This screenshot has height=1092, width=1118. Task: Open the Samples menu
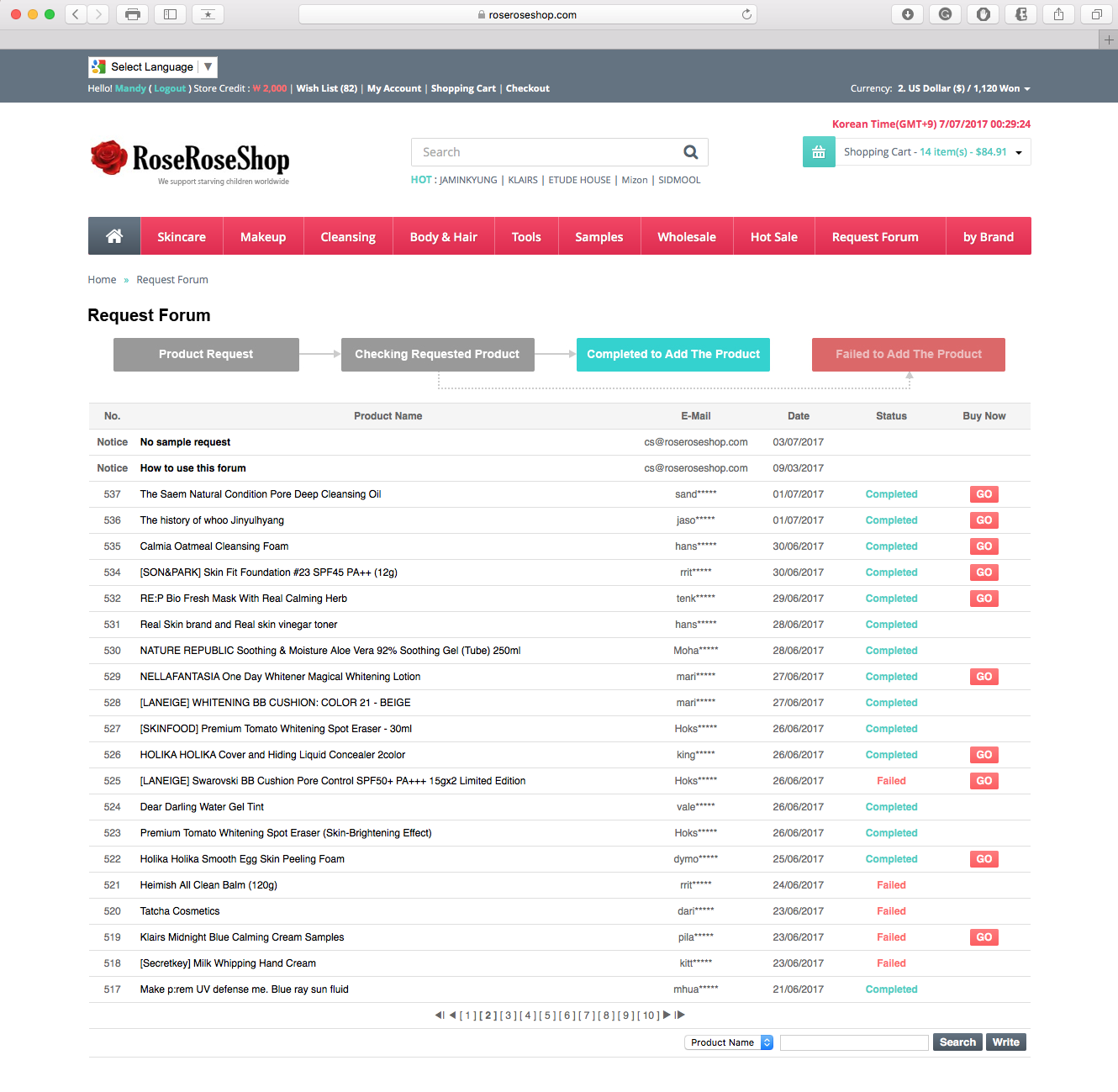(599, 237)
